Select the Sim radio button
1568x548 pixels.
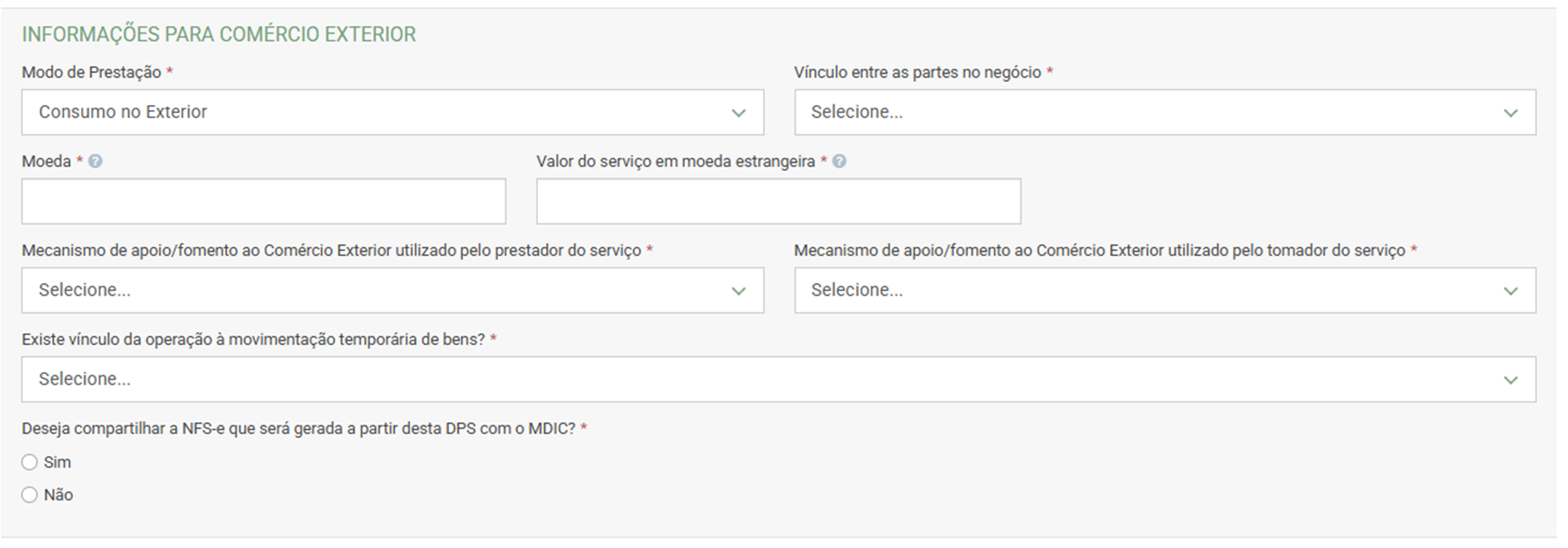click(x=30, y=462)
